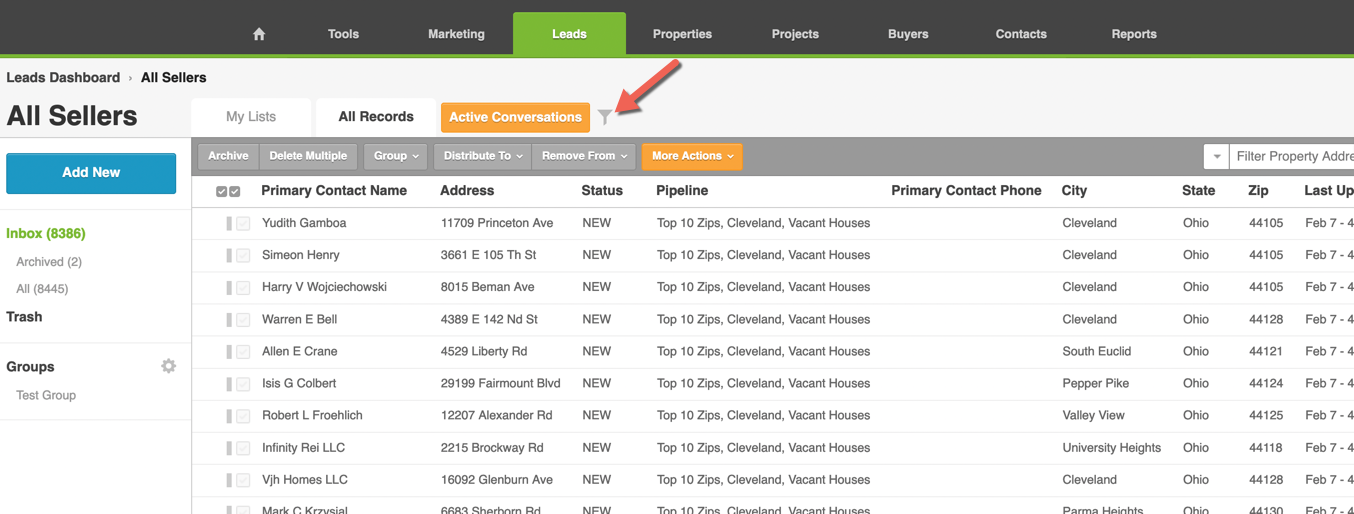Open Groups settings gear icon

169,366
